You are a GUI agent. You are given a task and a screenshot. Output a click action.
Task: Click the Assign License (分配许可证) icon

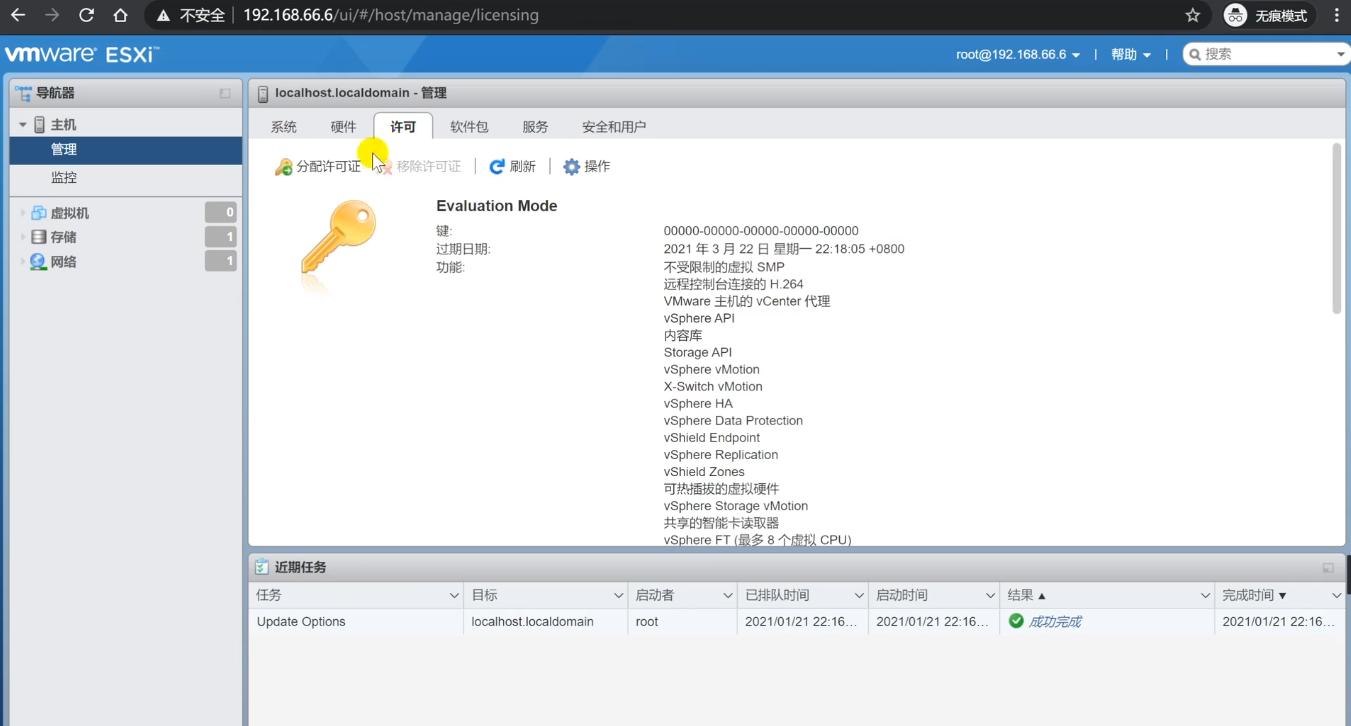[x=284, y=167]
